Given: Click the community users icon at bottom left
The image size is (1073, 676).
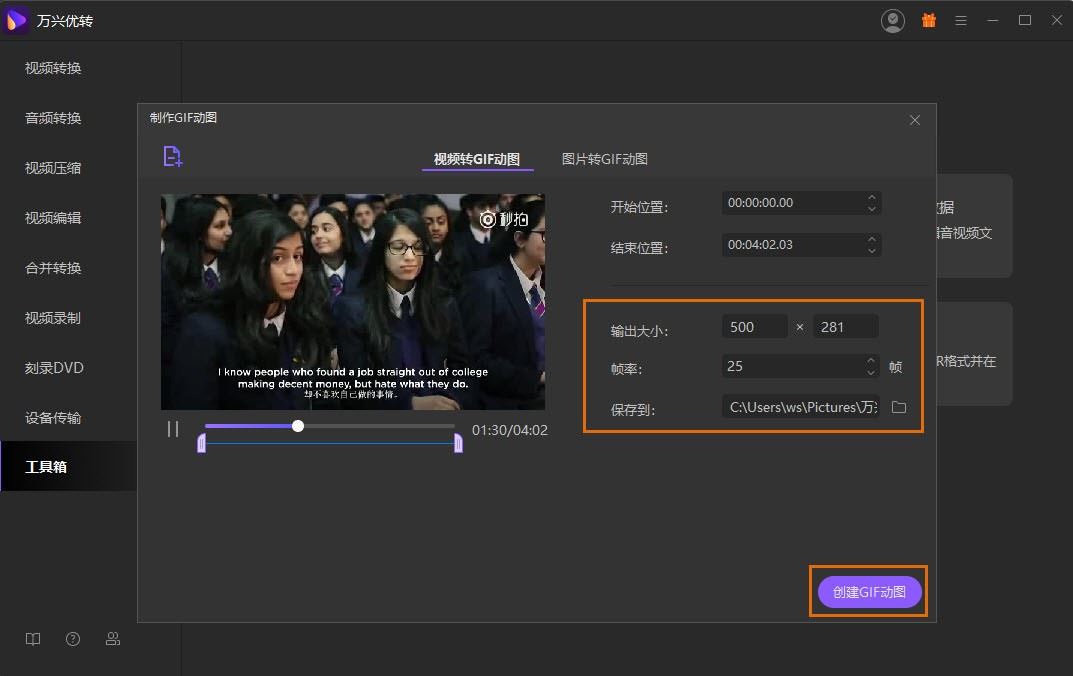Looking at the screenshot, I should point(113,639).
